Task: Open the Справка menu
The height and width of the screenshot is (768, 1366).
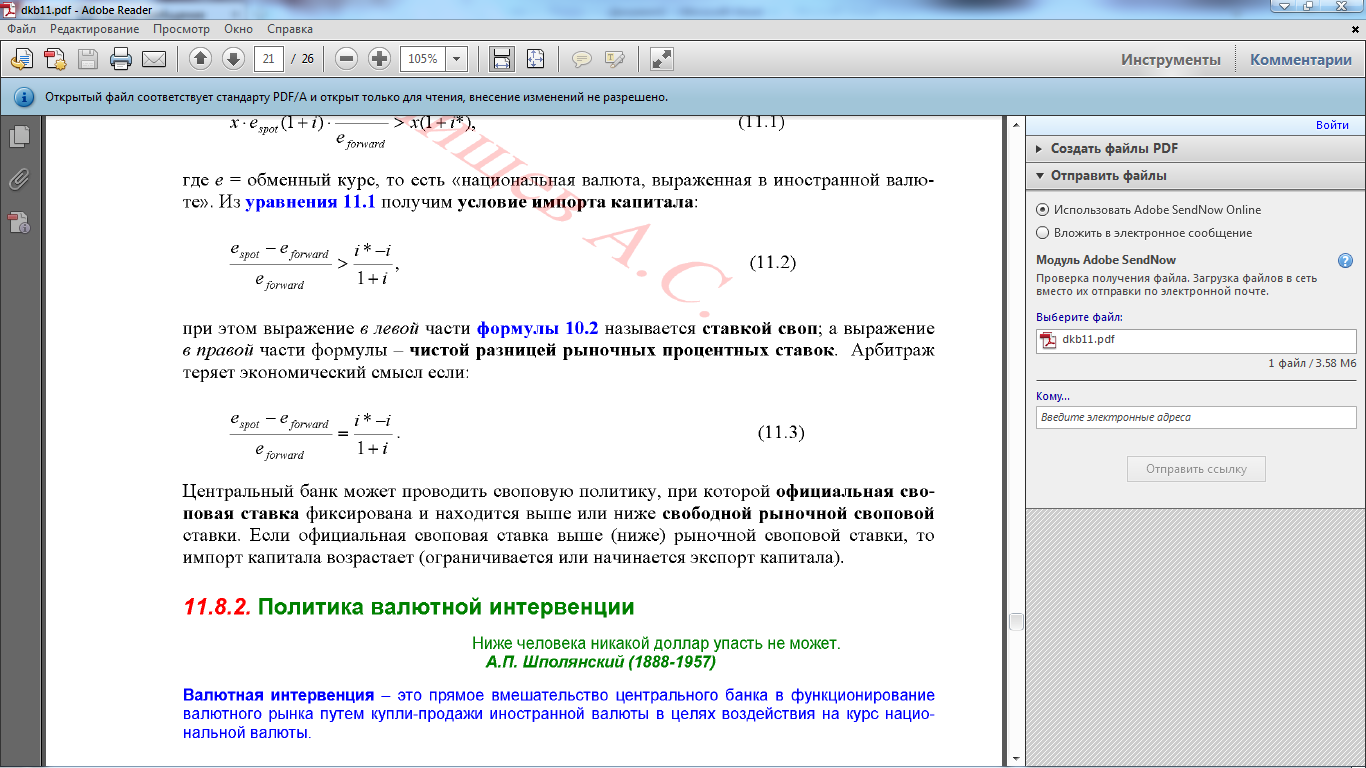Action: coord(290,29)
